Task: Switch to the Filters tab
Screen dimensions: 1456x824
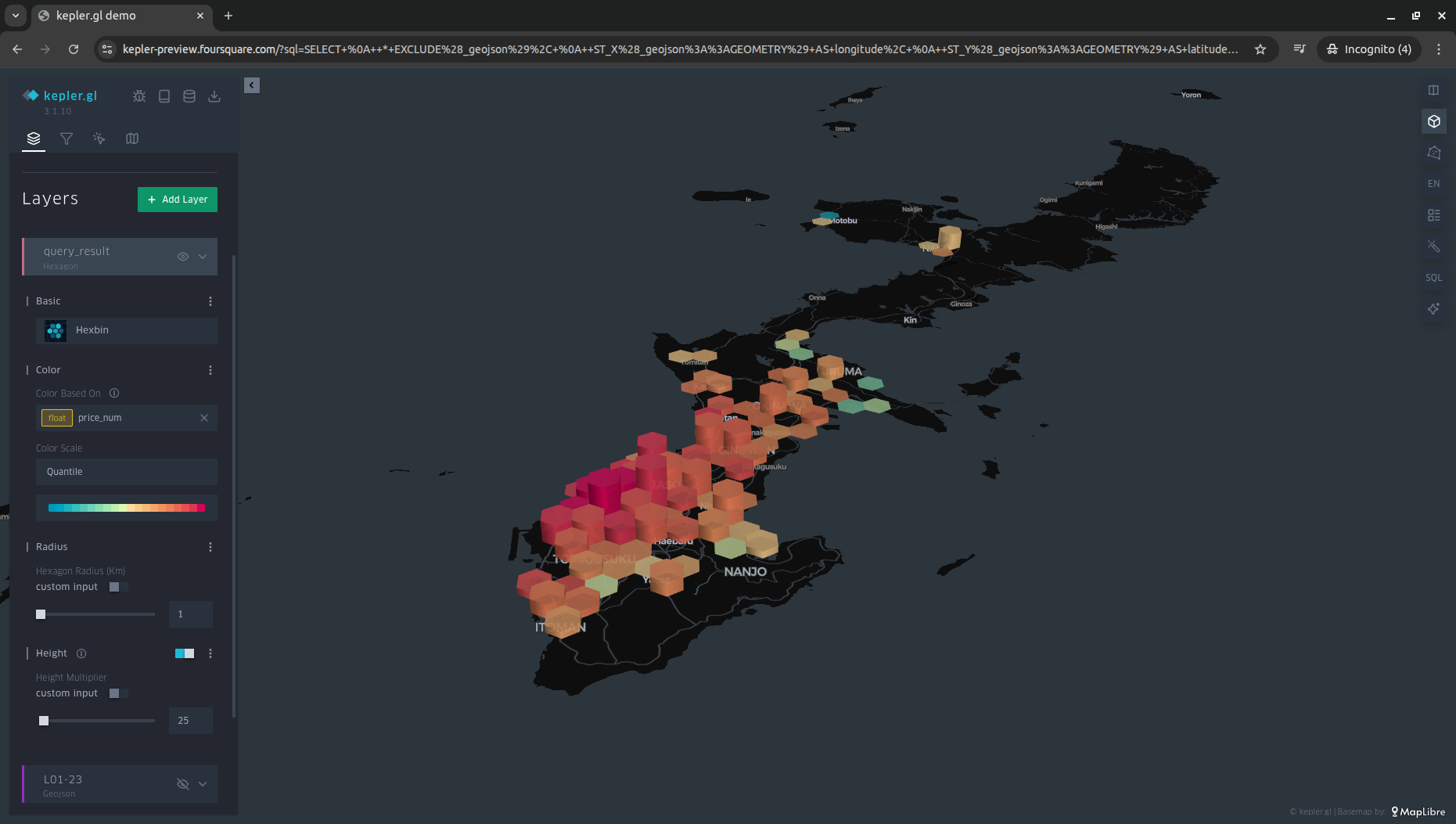Action: click(67, 139)
